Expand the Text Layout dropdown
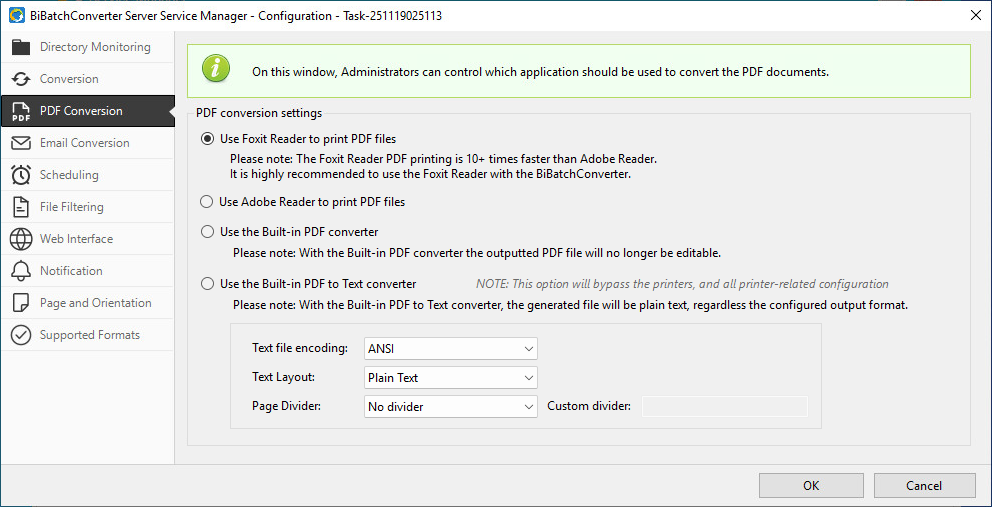992x507 pixels. point(451,378)
